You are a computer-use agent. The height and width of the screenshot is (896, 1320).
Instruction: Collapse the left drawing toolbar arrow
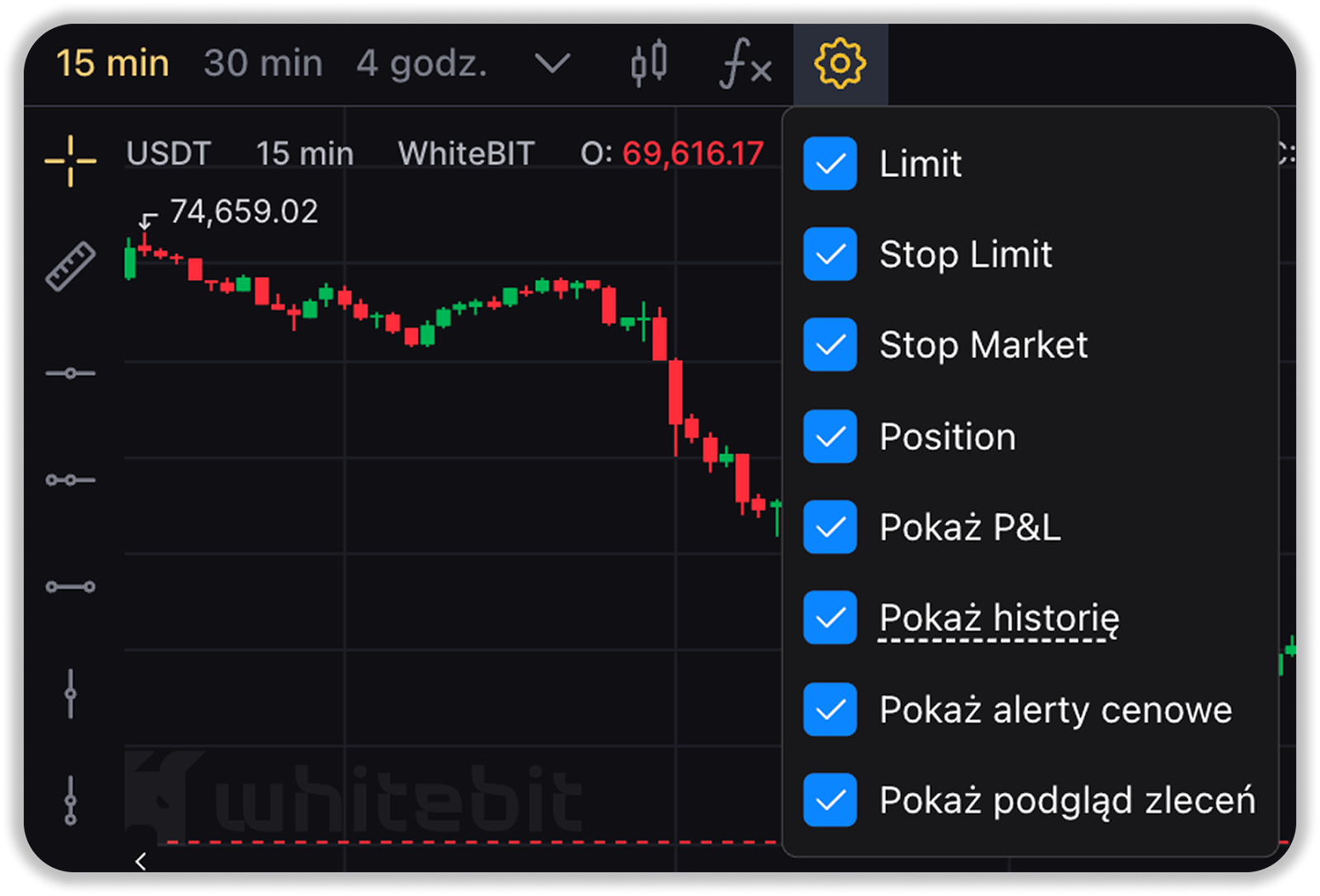coord(140,861)
